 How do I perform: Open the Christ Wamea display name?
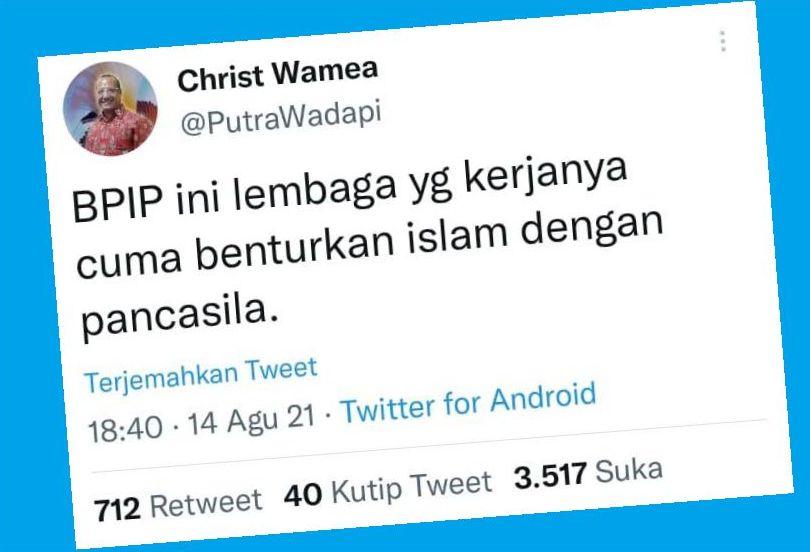pos(278,75)
